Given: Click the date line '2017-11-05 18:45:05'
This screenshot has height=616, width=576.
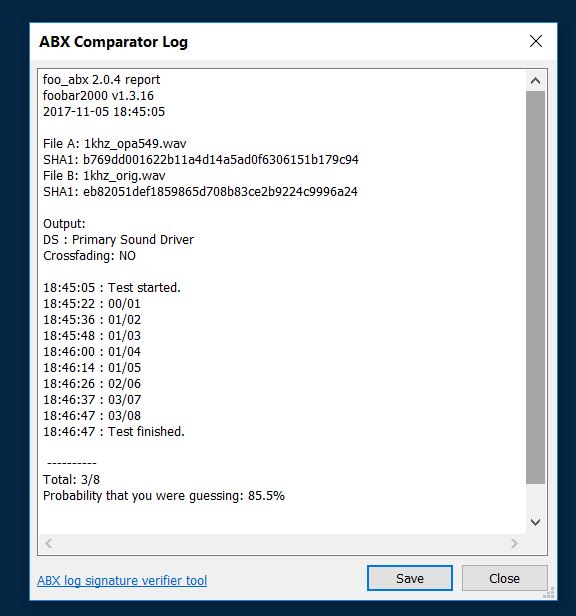Looking at the screenshot, I should tap(104, 112).
